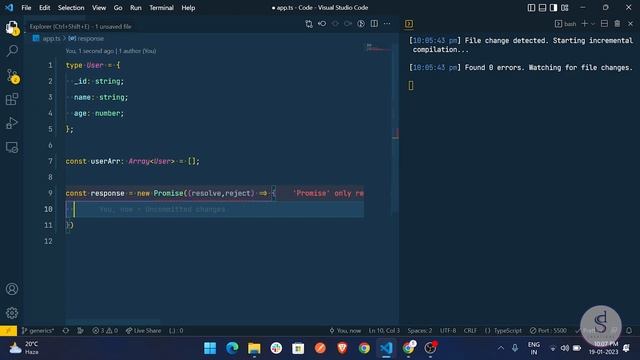The width and height of the screenshot is (640, 360).
Task: Open File Explorer from taskbar
Action: [254, 348]
